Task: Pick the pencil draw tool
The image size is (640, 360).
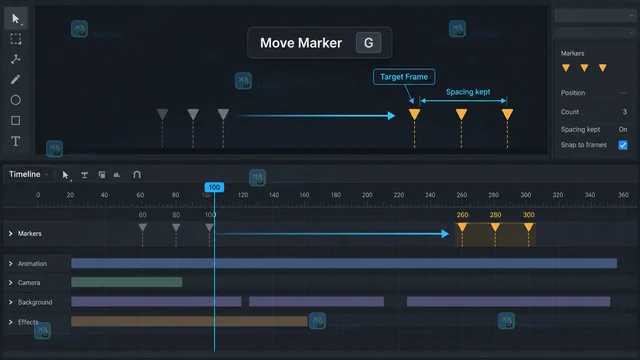Action: coord(16,79)
